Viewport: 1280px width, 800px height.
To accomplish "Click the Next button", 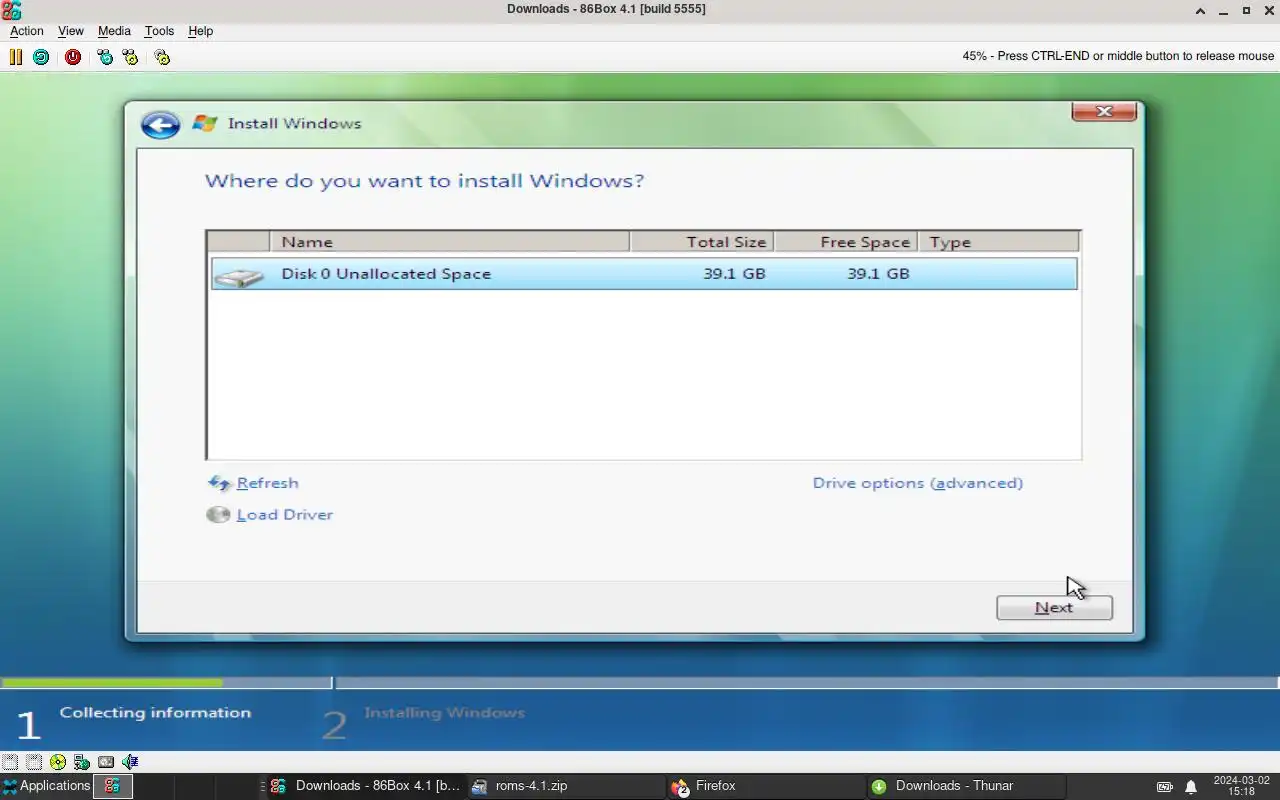I will point(1054,607).
